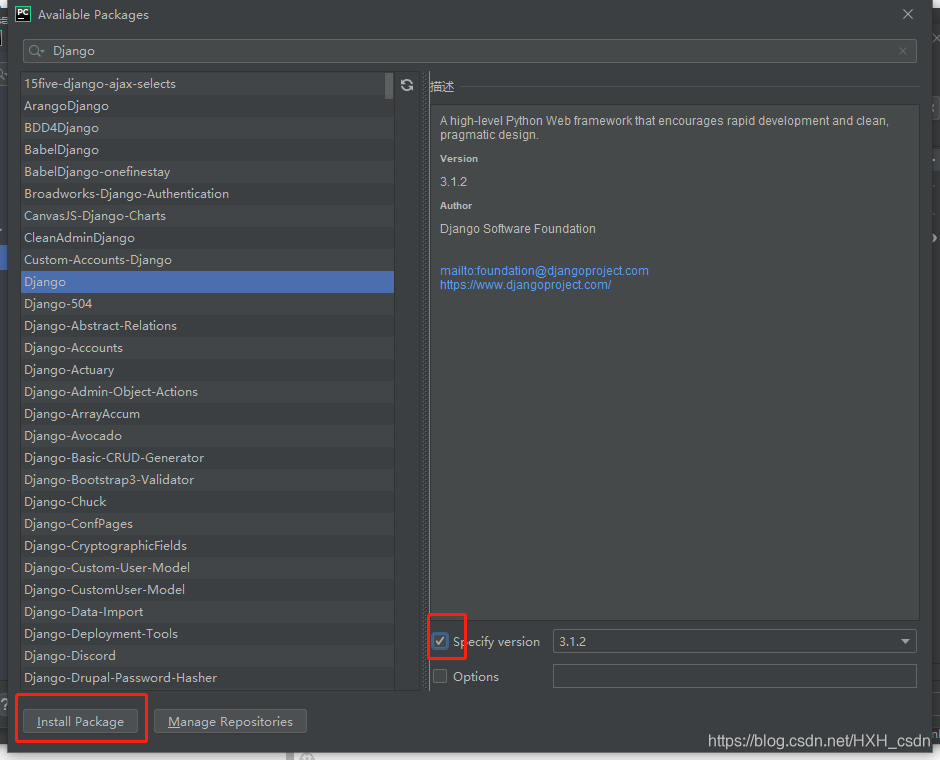Select the Django-Actuary package
Image resolution: width=940 pixels, height=760 pixels.
click(207, 370)
